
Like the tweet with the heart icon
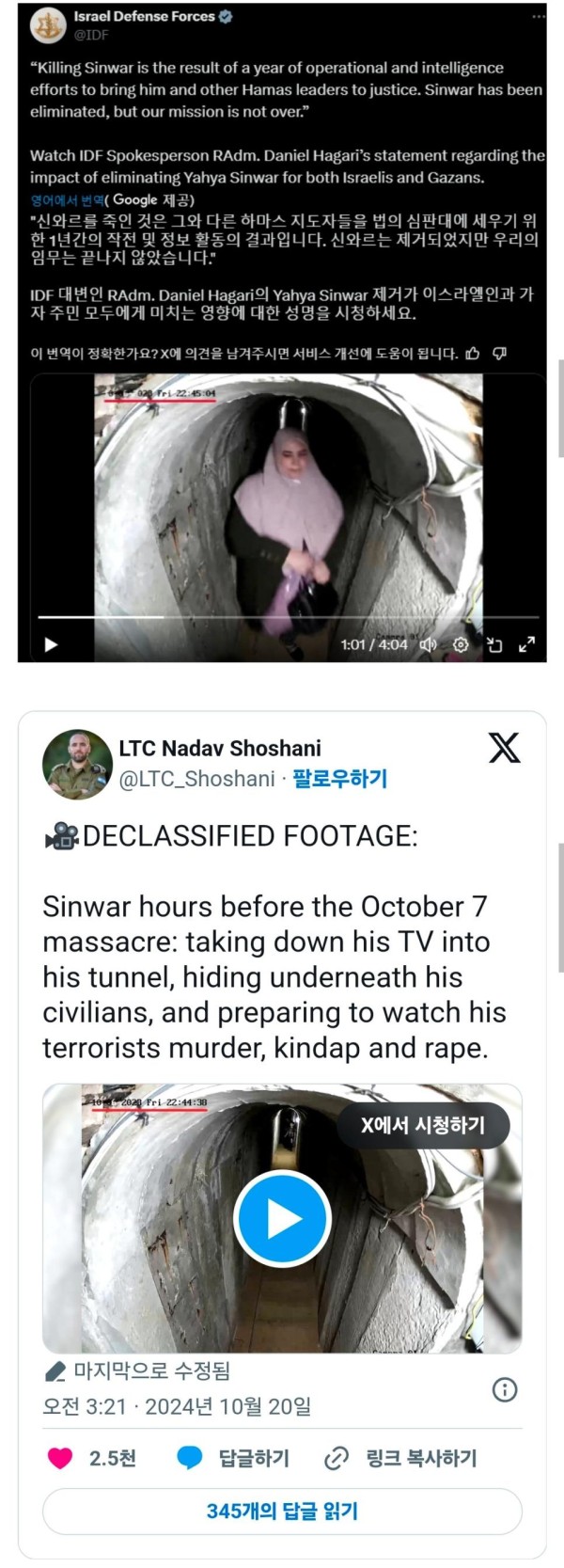(60, 1458)
